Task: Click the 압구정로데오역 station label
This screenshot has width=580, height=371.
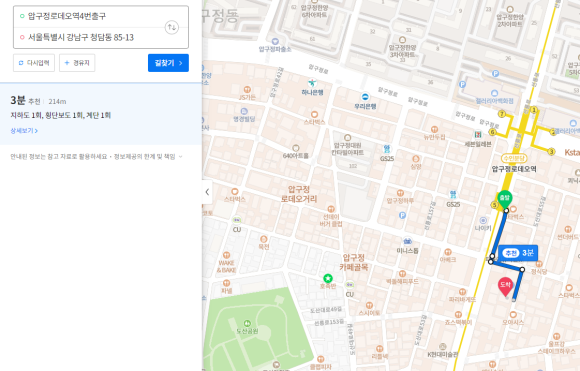Action: tap(514, 169)
